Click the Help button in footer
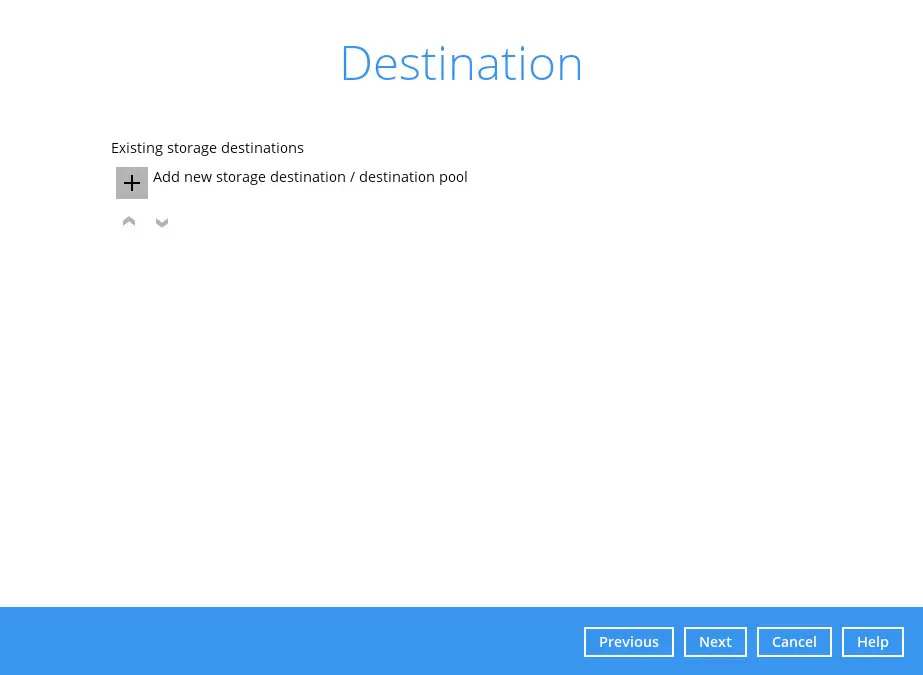Screen dimensions: 923x675 tap(872, 642)
